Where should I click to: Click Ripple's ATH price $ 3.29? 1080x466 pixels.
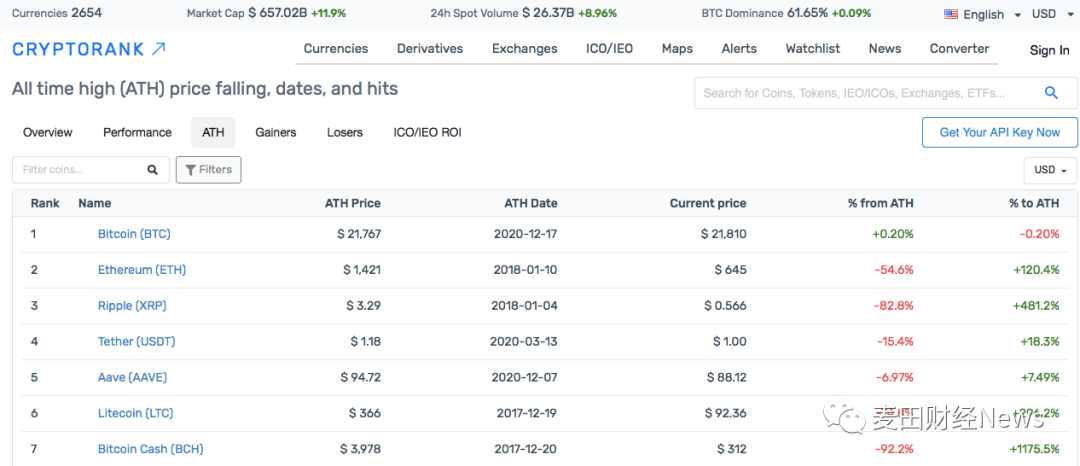click(x=365, y=306)
